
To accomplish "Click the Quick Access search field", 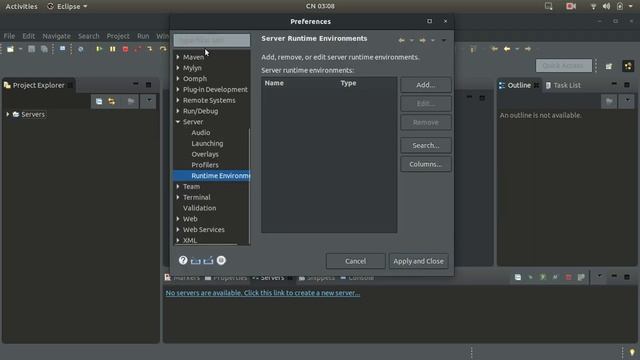I will pyautogui.click(x=564, y=66).
